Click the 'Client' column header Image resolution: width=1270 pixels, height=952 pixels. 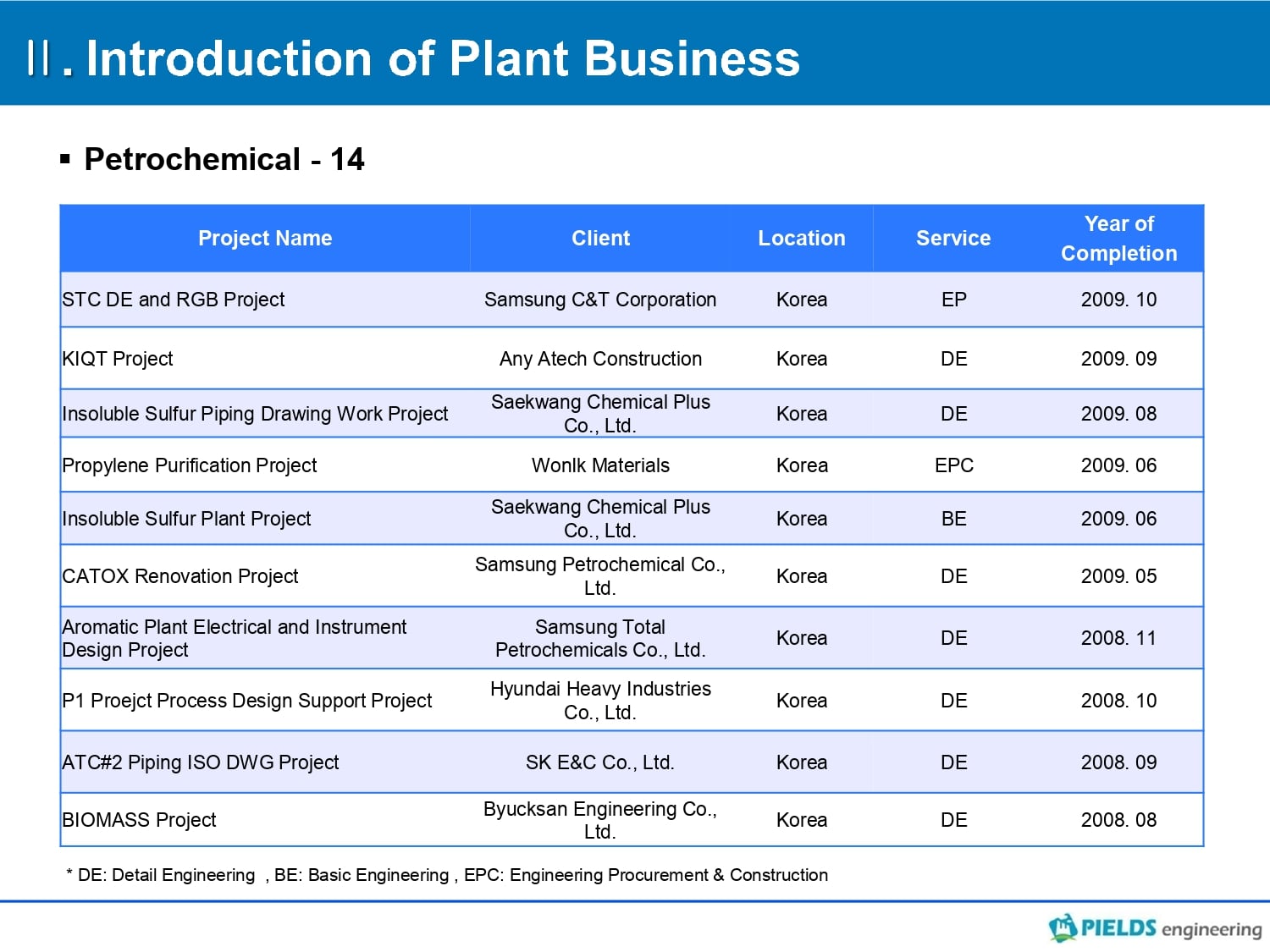click(600, 239)
